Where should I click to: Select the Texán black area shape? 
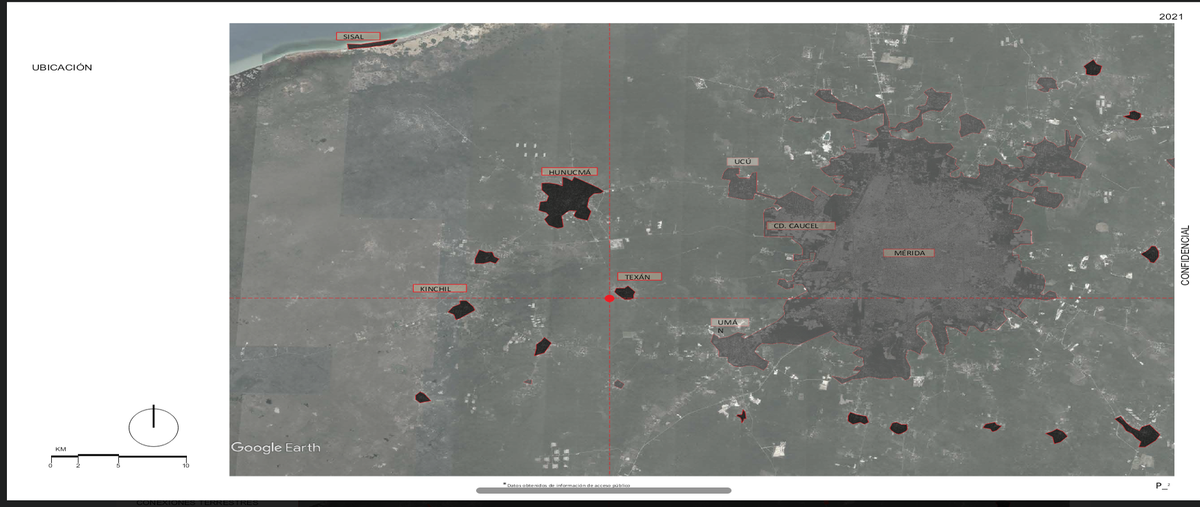(625, 293)
